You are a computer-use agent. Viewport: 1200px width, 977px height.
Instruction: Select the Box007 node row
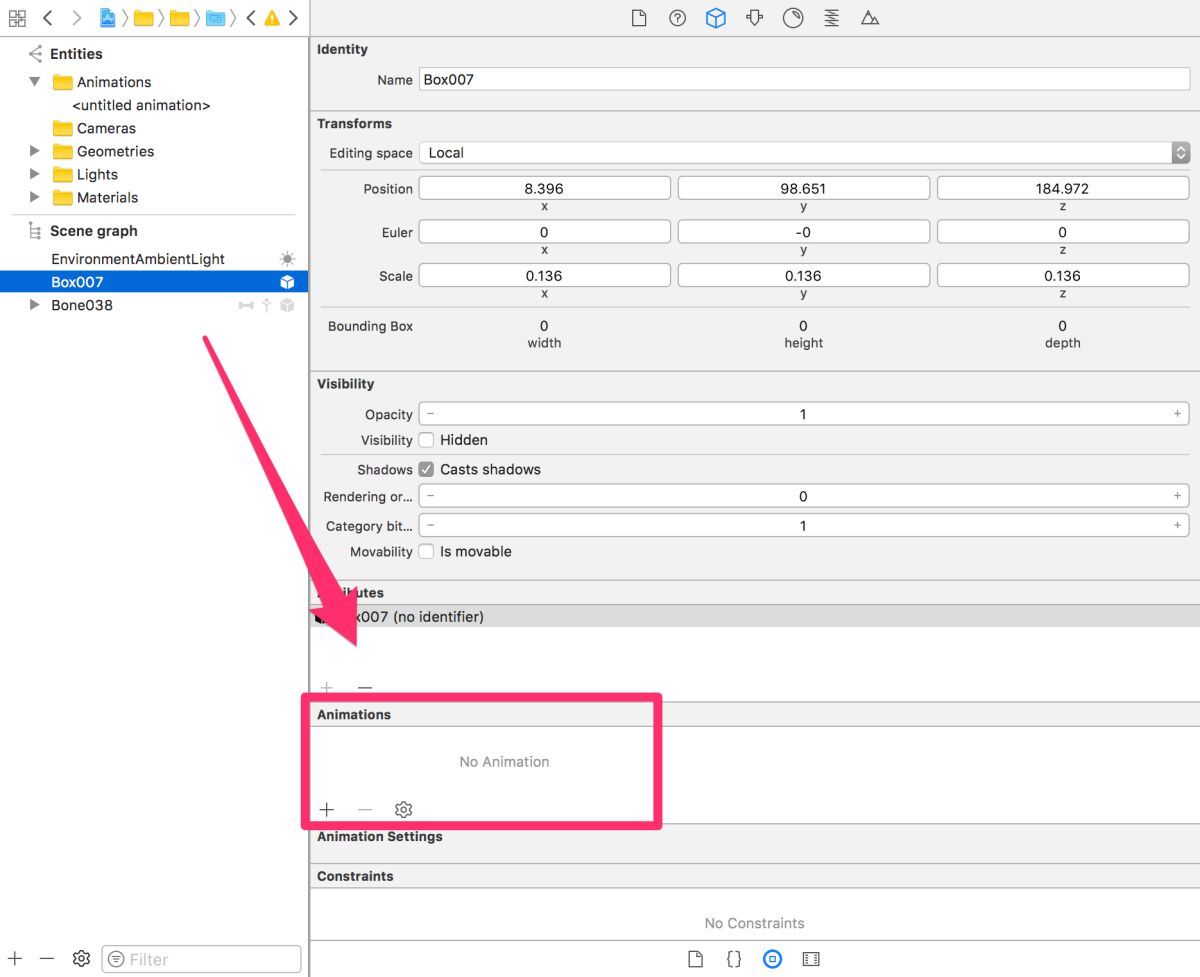click(x=154, y=282)
